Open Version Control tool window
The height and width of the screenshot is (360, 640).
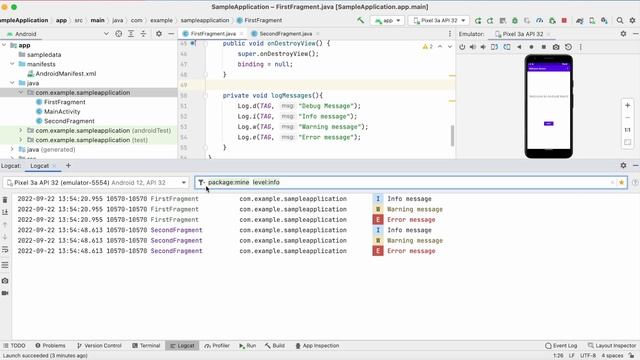(99, 346)
